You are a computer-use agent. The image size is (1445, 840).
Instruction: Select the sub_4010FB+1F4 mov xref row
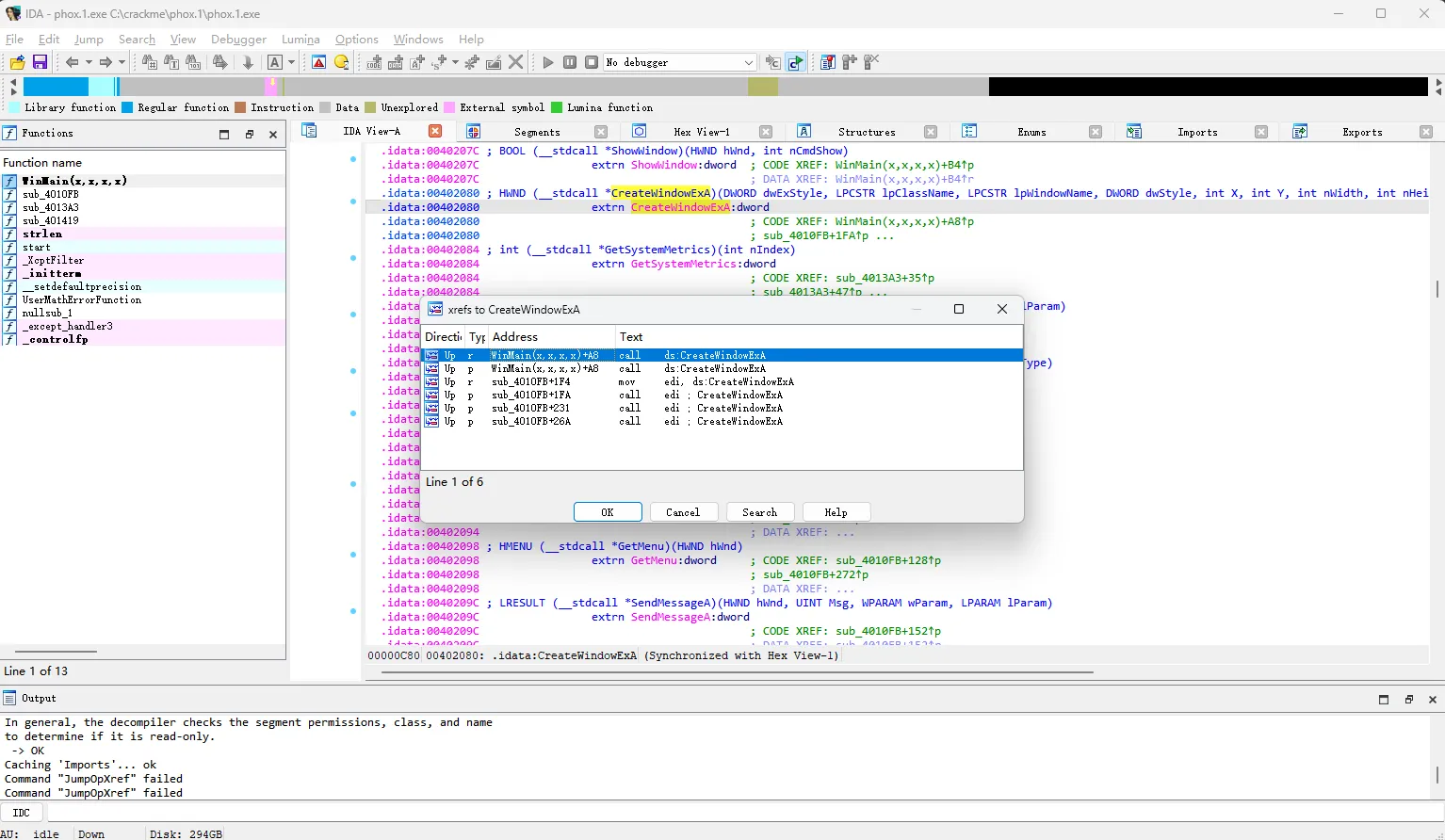click(x=722, y=381)
